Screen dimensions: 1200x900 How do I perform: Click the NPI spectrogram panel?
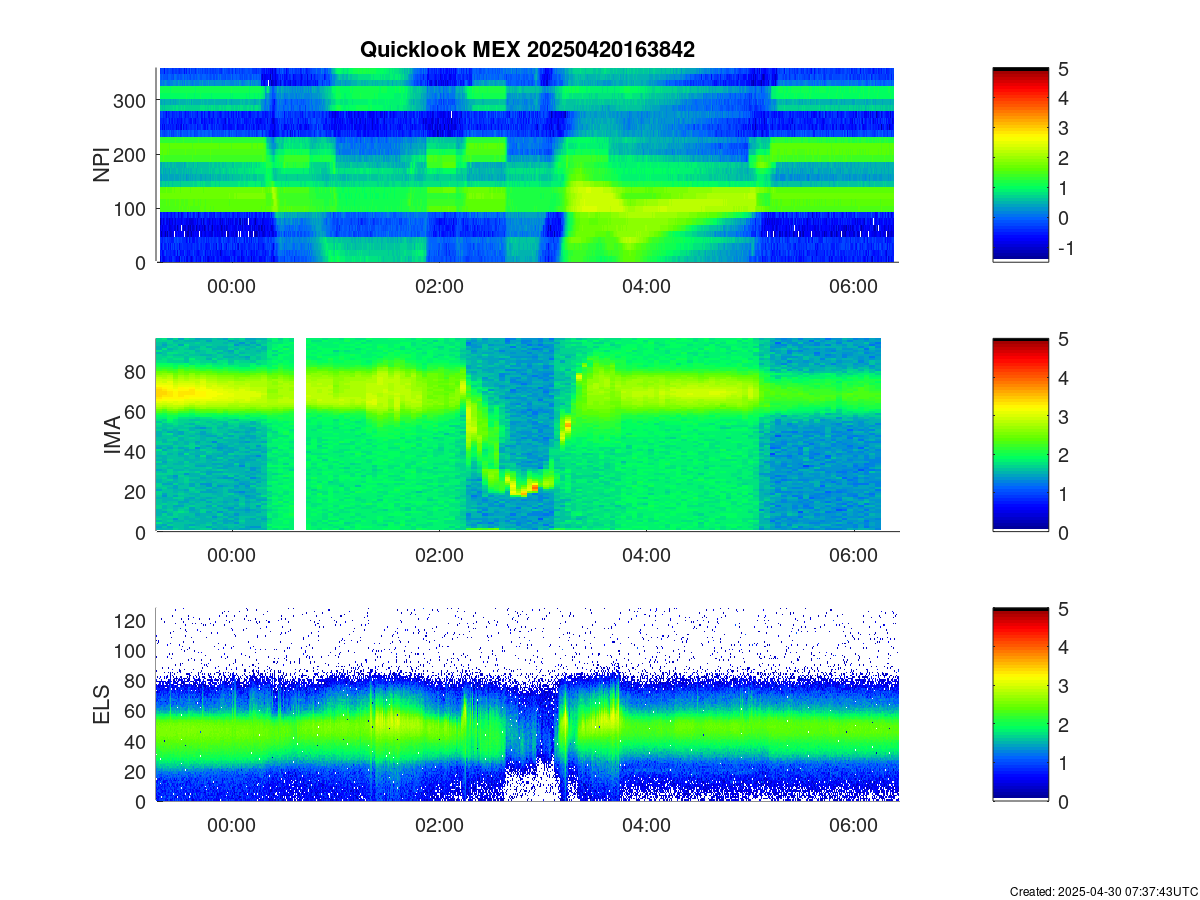click(527, 165)
